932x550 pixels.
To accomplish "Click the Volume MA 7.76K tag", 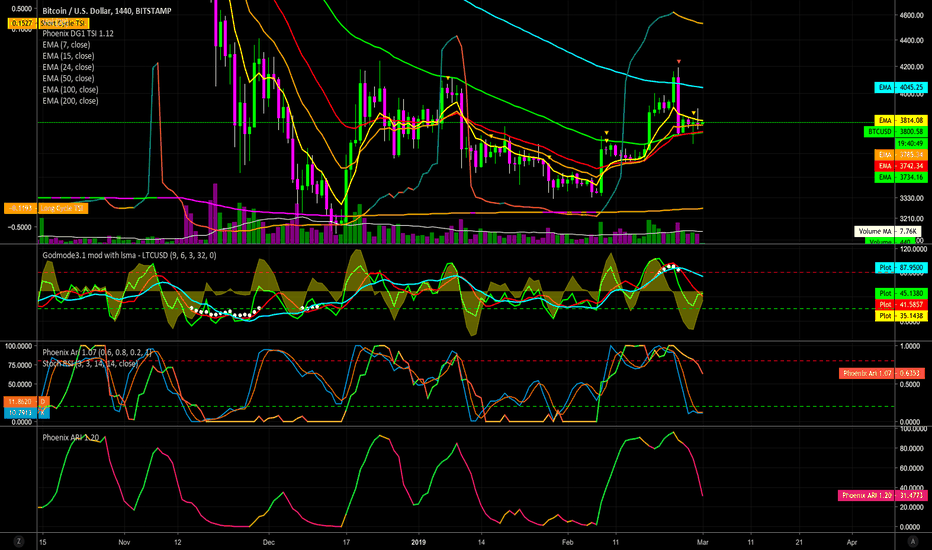I will (x=888, y=231).
